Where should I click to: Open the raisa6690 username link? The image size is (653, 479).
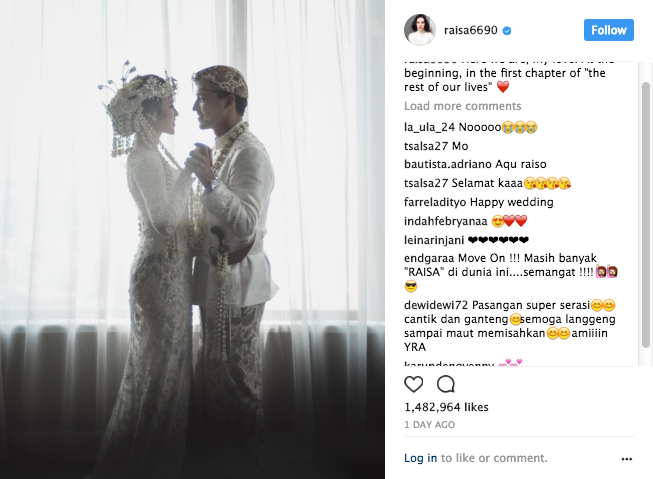(x=471, y=30)
